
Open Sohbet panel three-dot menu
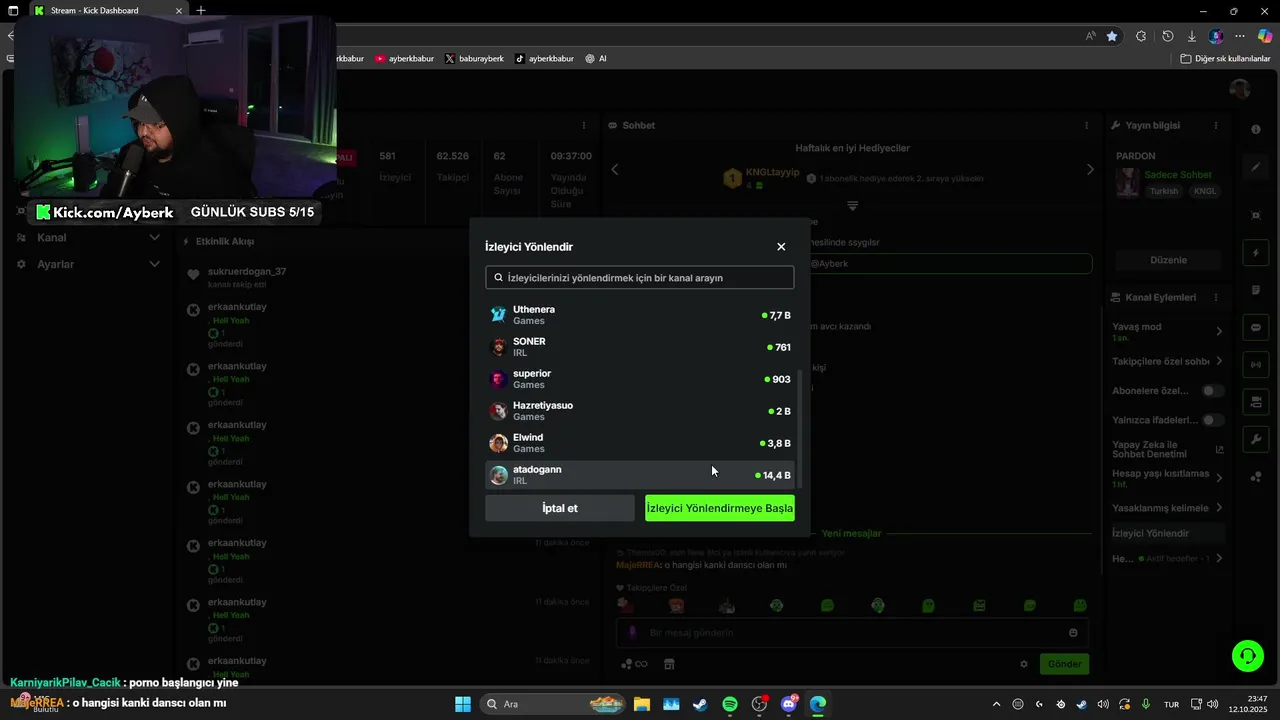(x=1087, y=126)
